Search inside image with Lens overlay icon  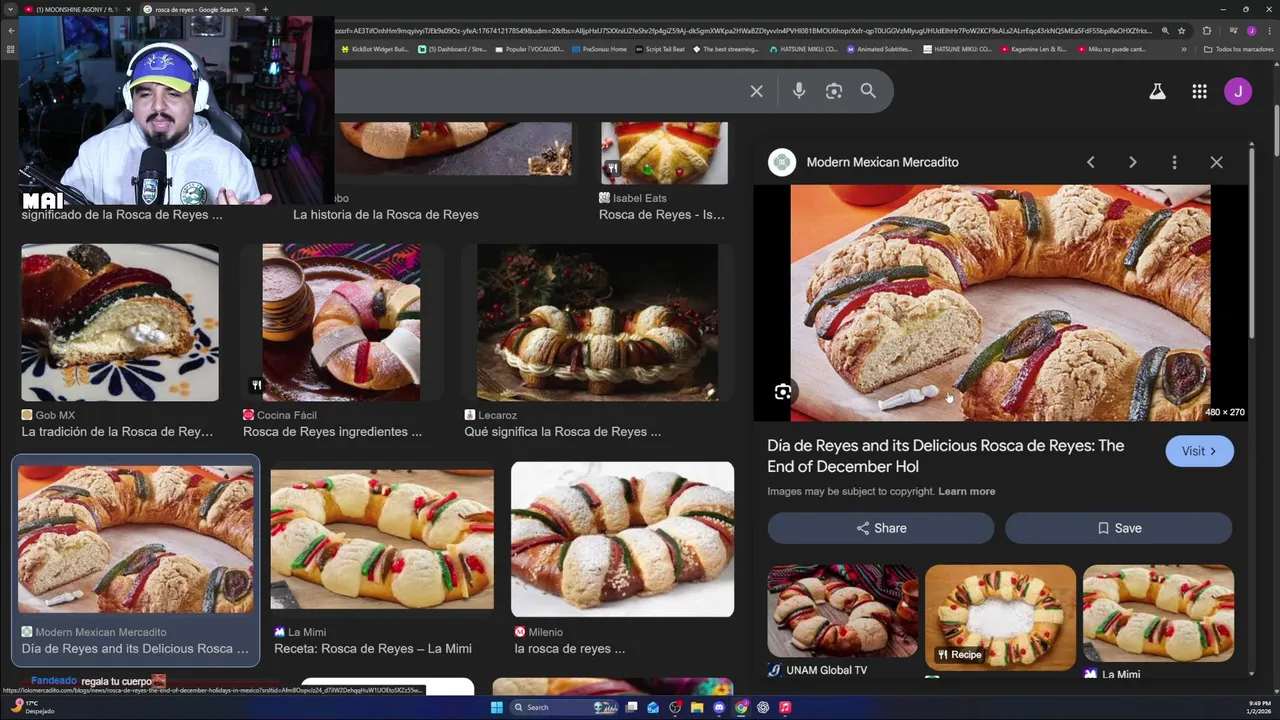(783, 392)
